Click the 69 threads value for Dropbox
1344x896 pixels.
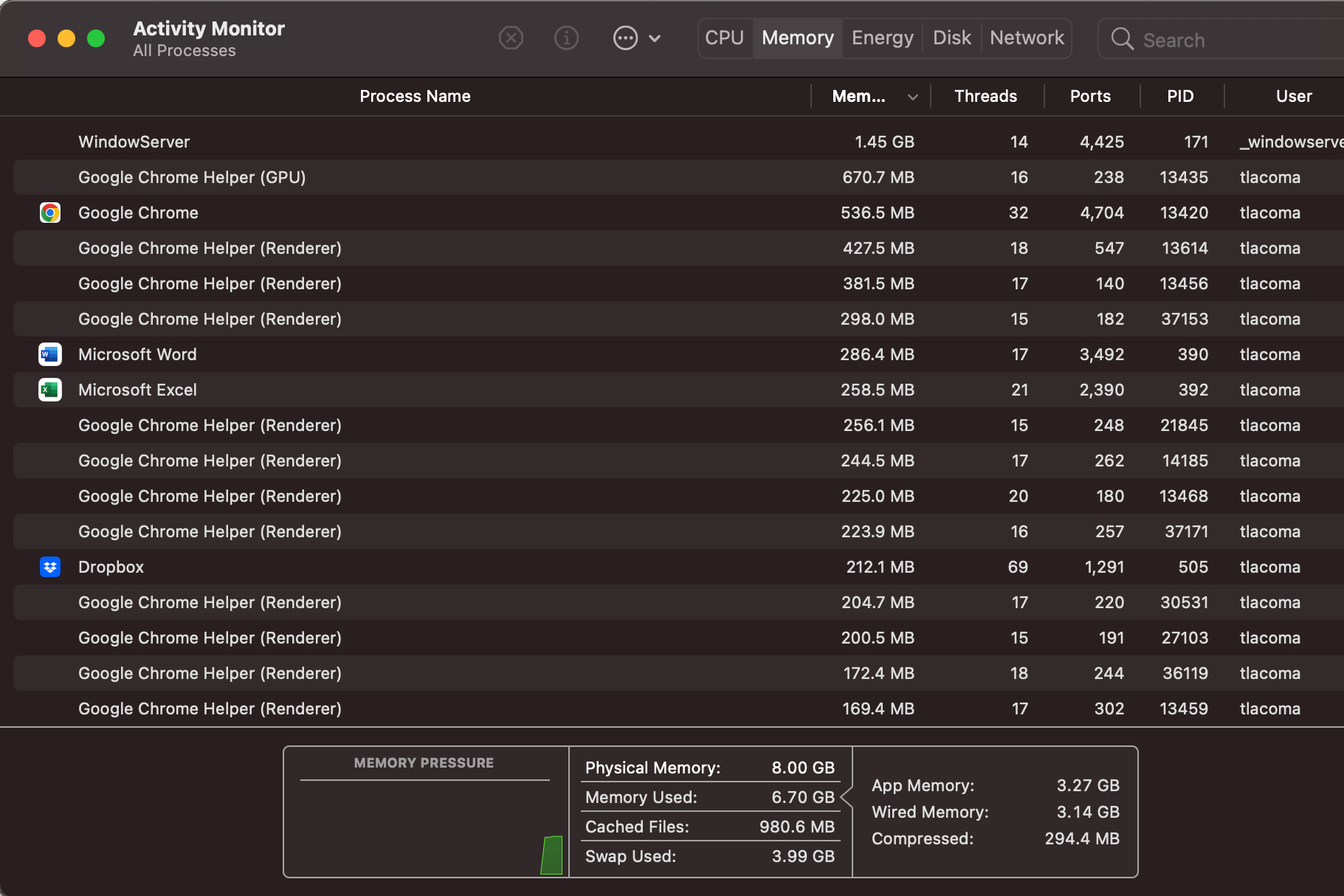point(1018,567)
